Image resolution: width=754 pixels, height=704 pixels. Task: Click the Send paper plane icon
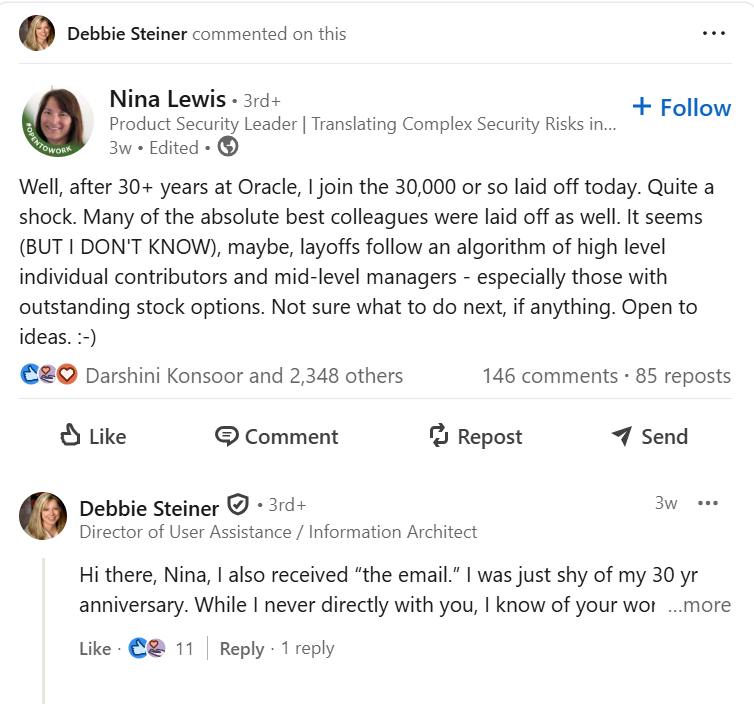(622, 436)
